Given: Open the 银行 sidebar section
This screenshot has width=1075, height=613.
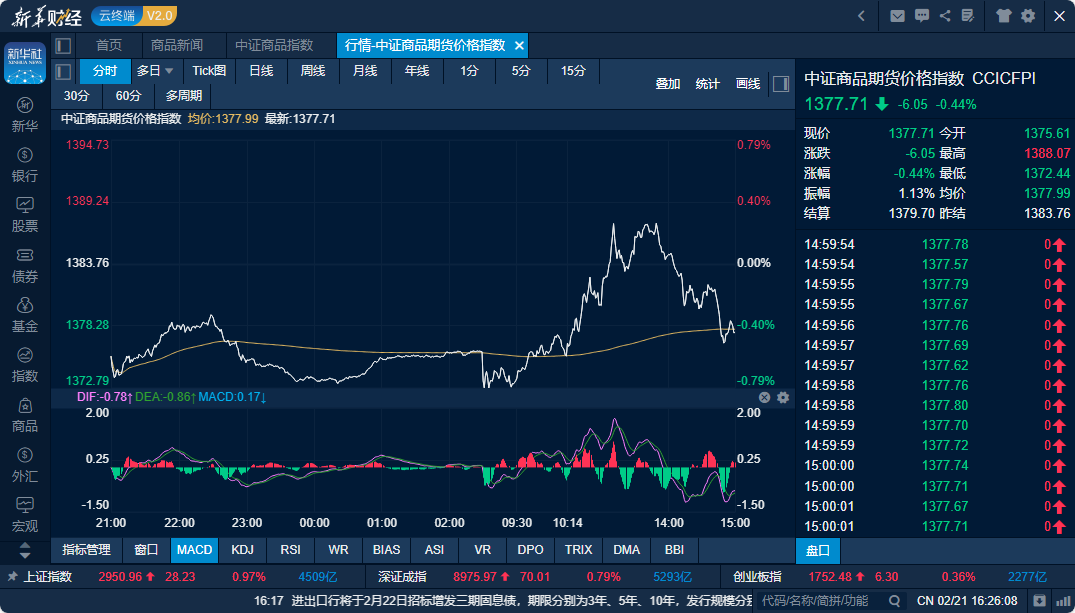Looking at the screenshot, I should [x=25, y=165].
